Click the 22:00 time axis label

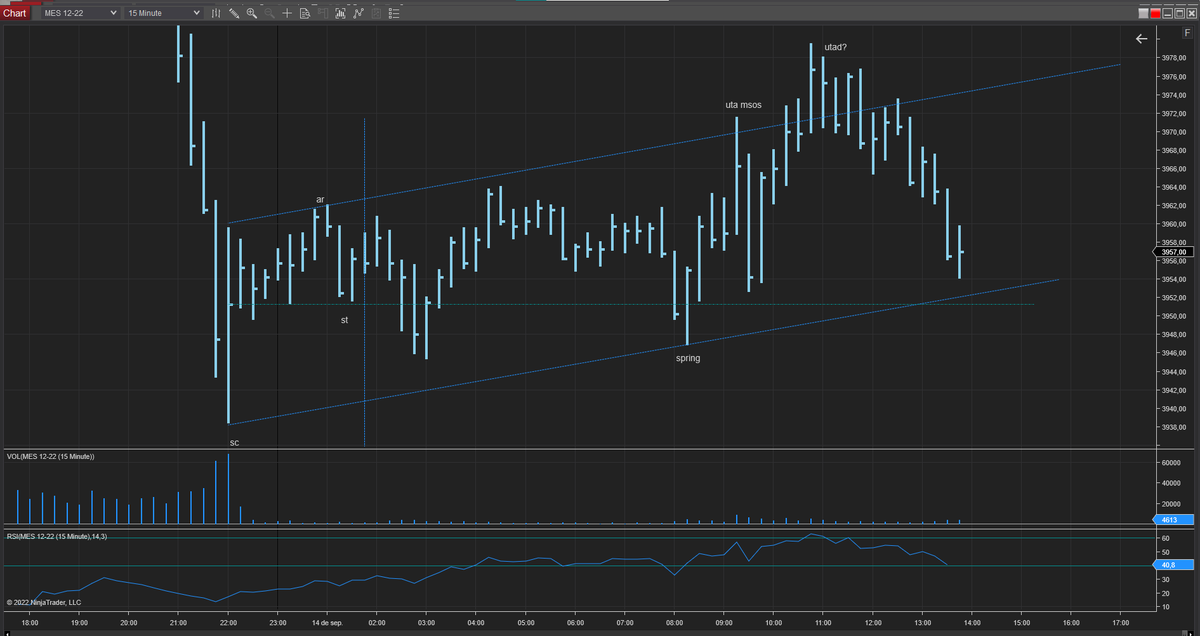coord(229,622)
